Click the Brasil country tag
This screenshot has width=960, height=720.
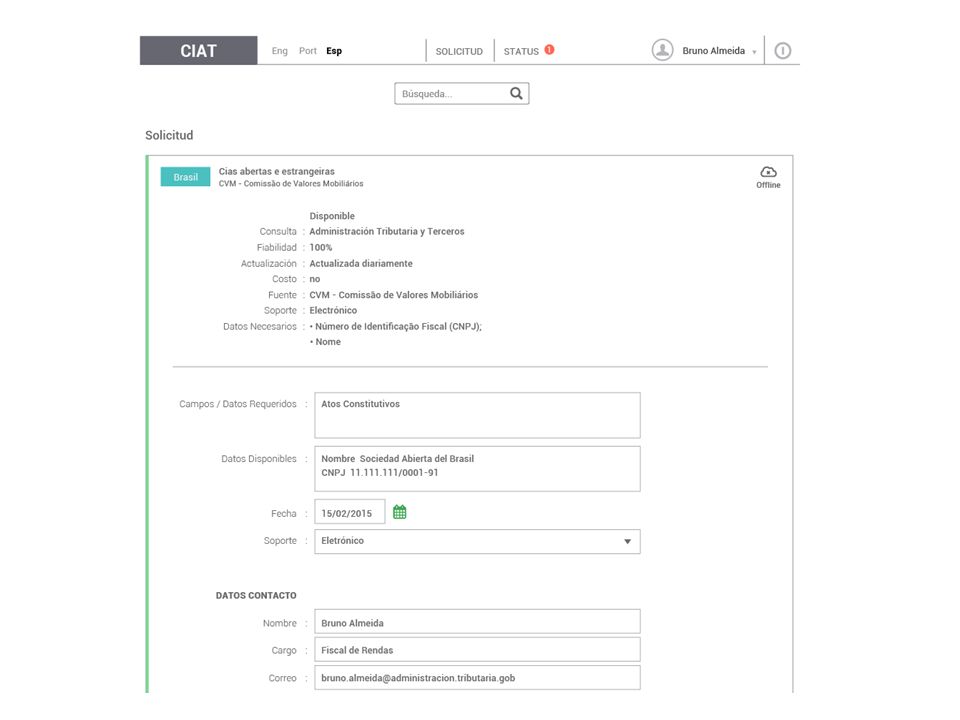point(186,177)
